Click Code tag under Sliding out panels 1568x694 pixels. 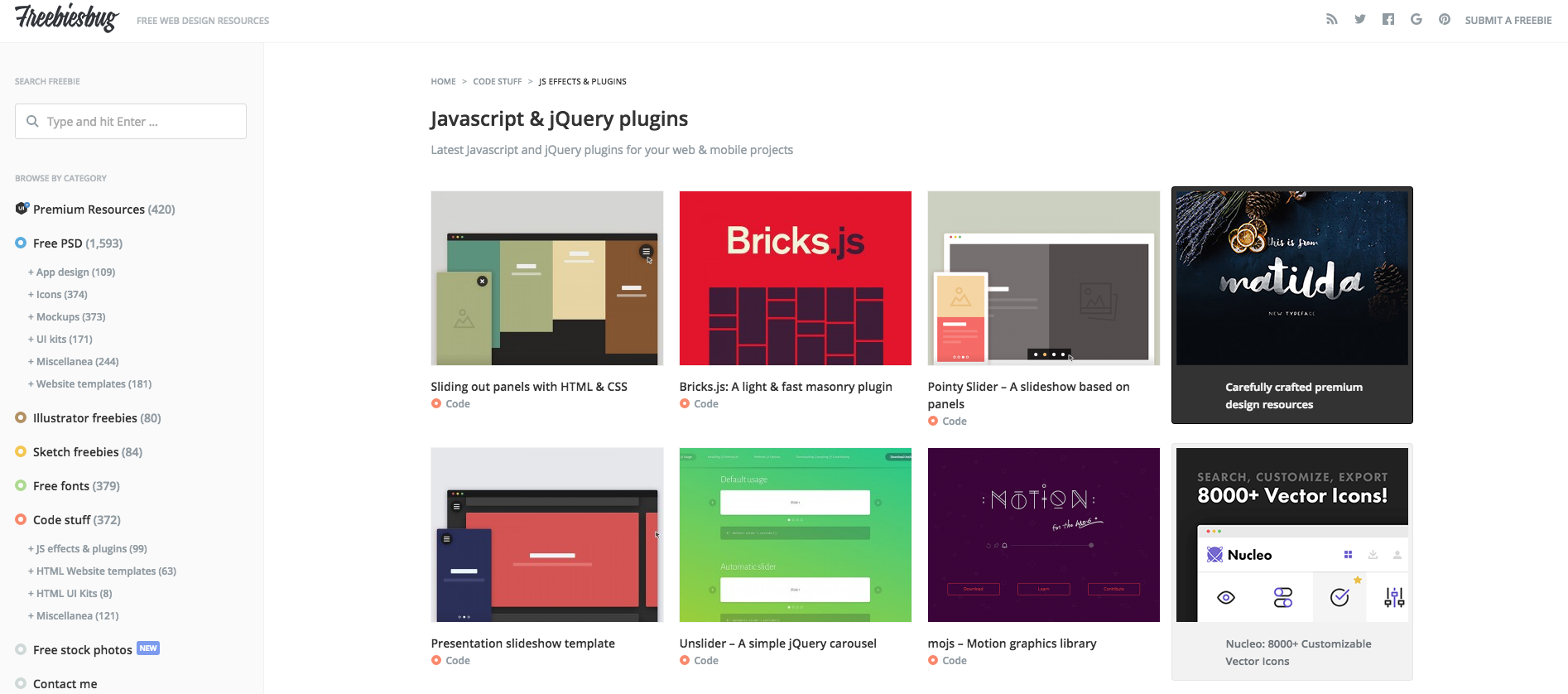pos(458,404)
